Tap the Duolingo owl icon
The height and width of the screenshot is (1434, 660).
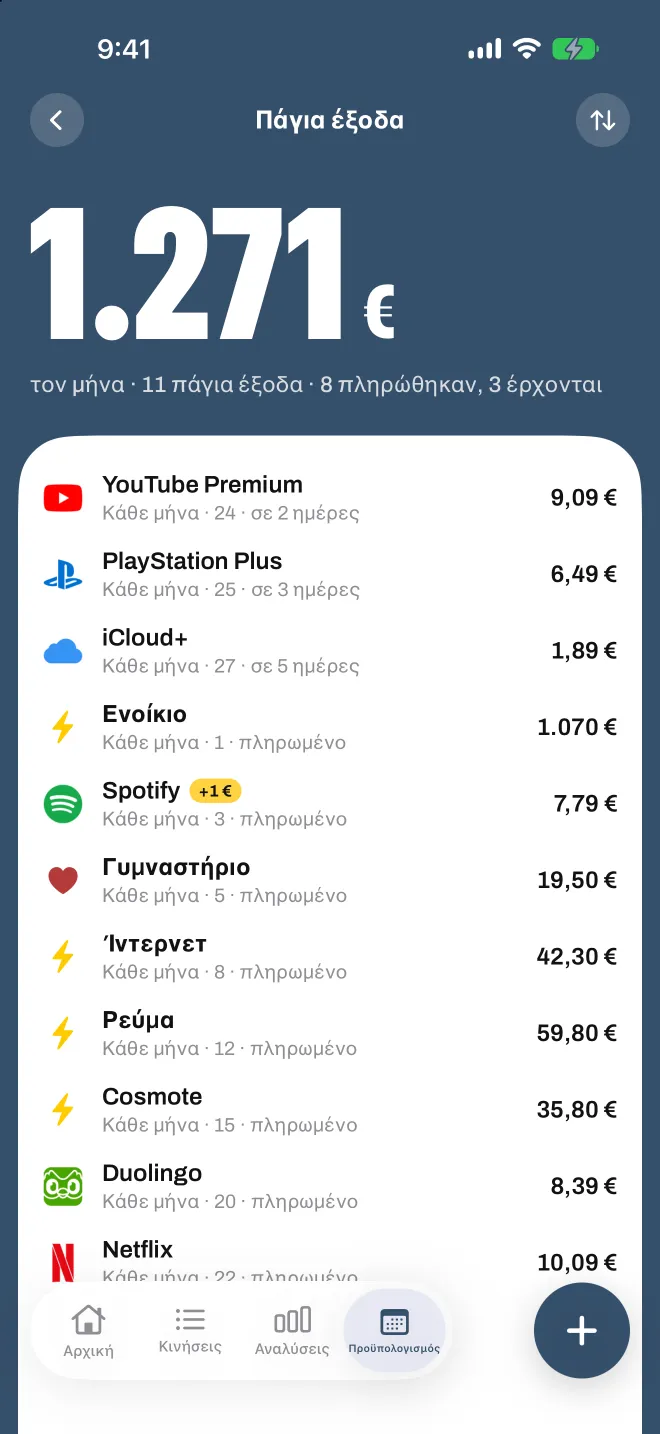pos(63,1186)
